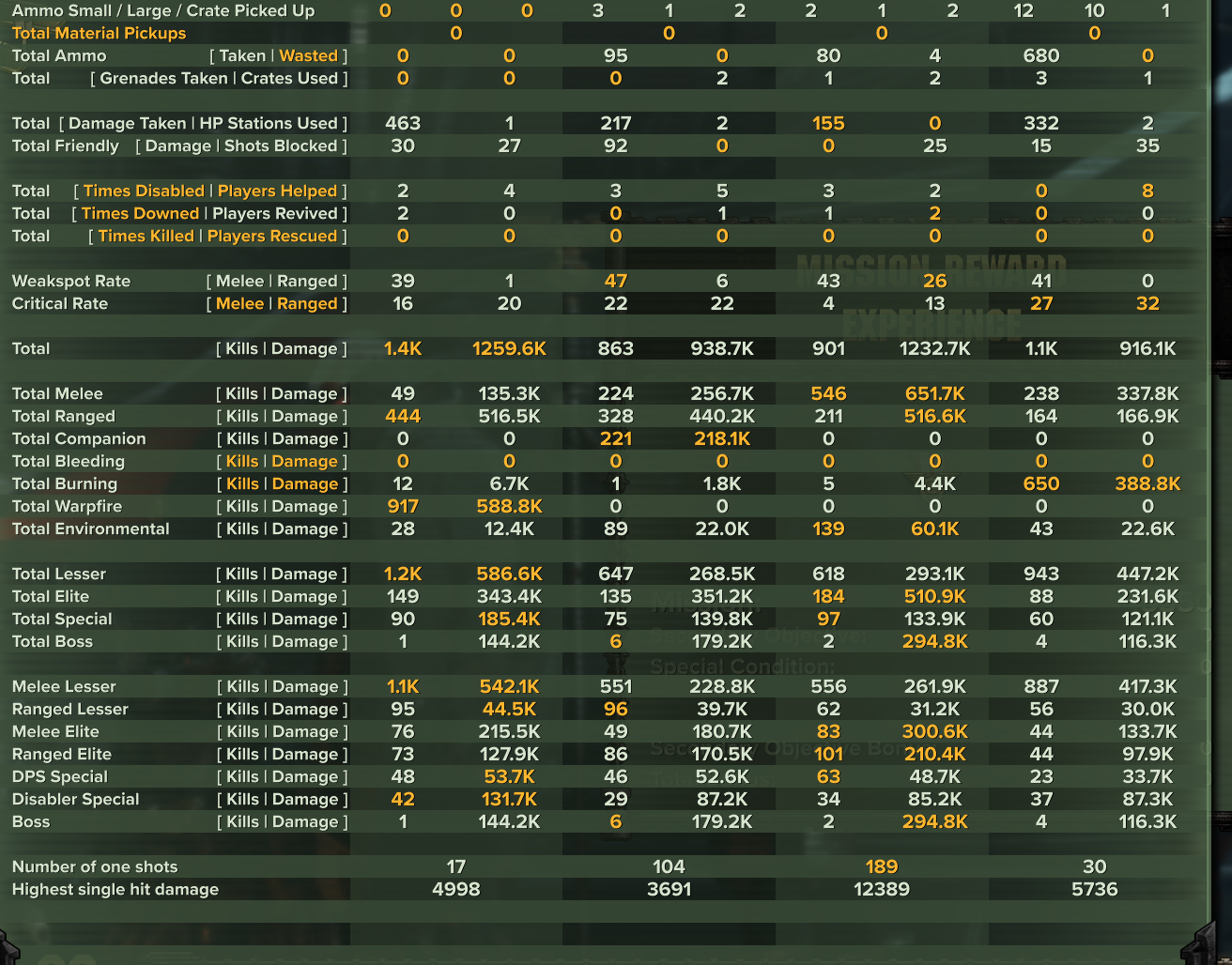Select the highest hit value '3691'
This screenshot has width=1232, height=965.
[669, 889]
